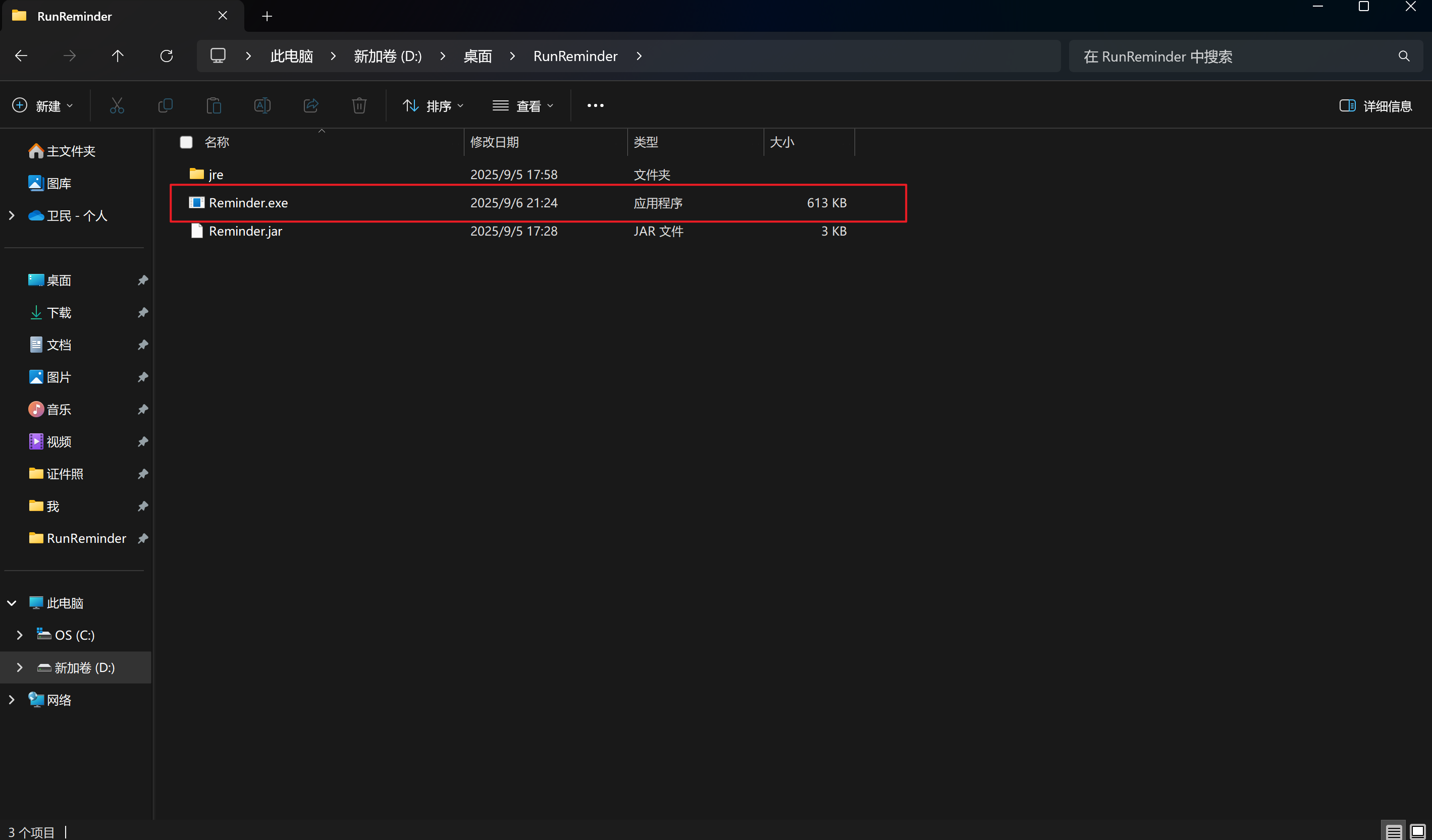Image resolution: width=1432 pixels, height=840 pixels.
Task: Expand the OS (C:) drive tree
Action: point(20,635)
